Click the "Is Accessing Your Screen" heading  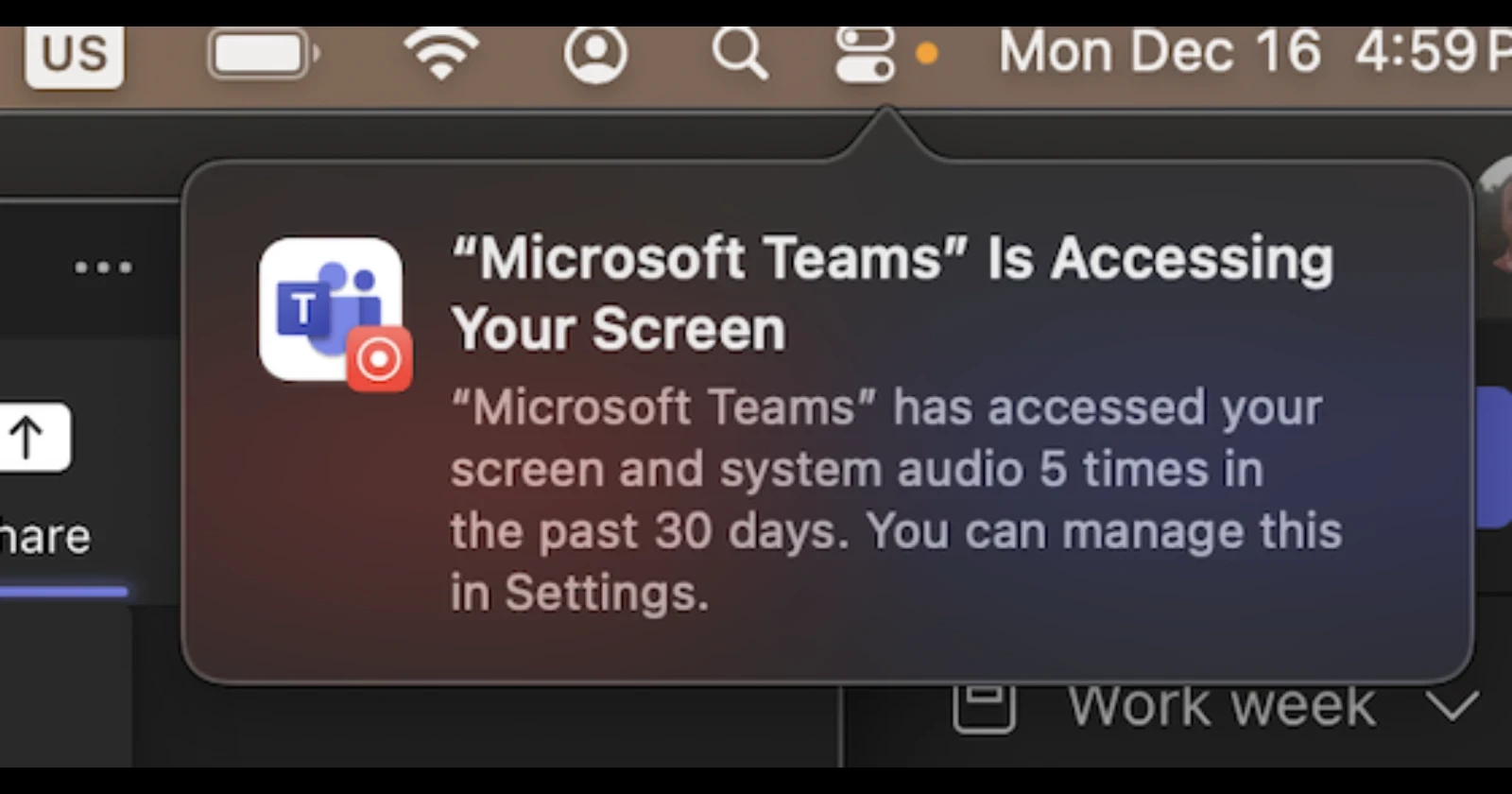pos(892,294)
